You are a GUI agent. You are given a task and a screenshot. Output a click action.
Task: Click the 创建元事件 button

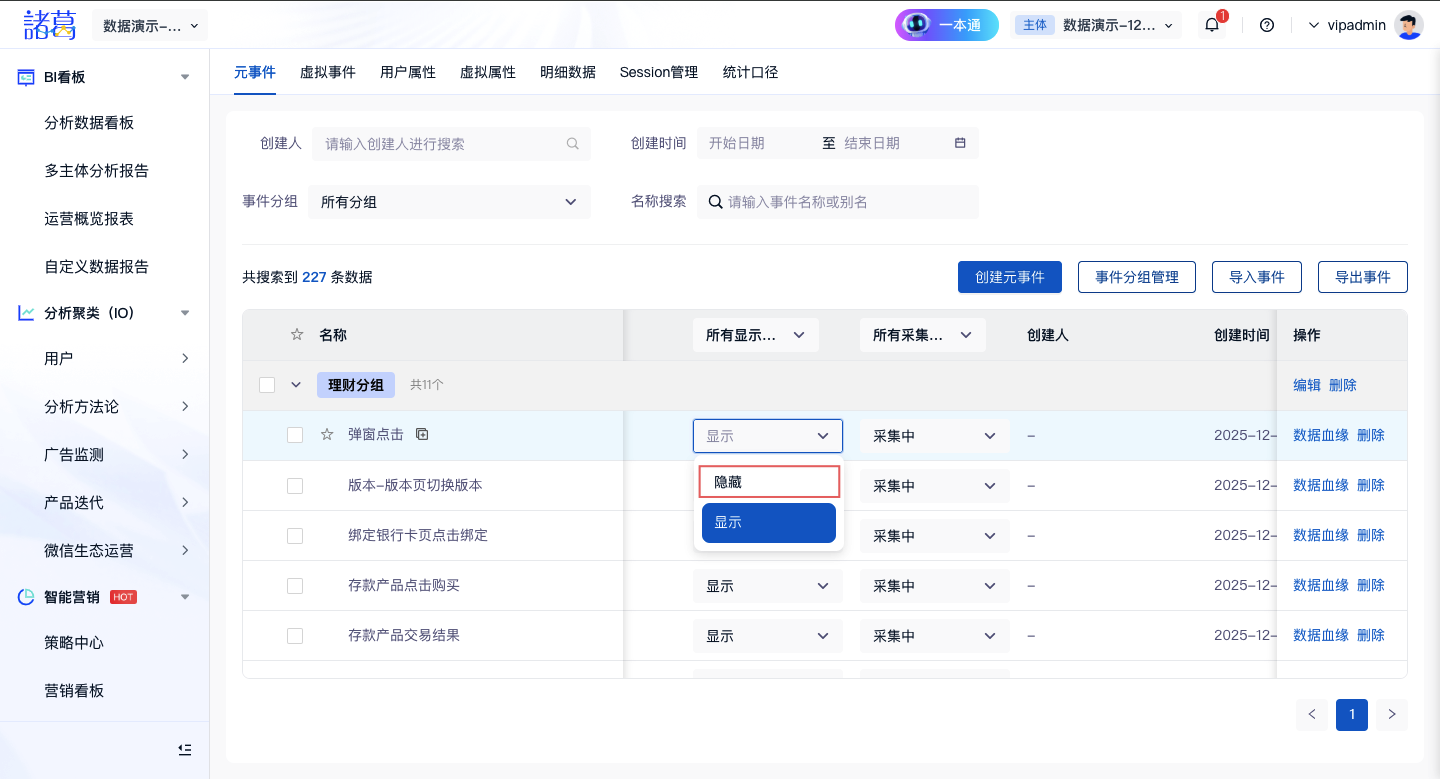pos(1009,277)
